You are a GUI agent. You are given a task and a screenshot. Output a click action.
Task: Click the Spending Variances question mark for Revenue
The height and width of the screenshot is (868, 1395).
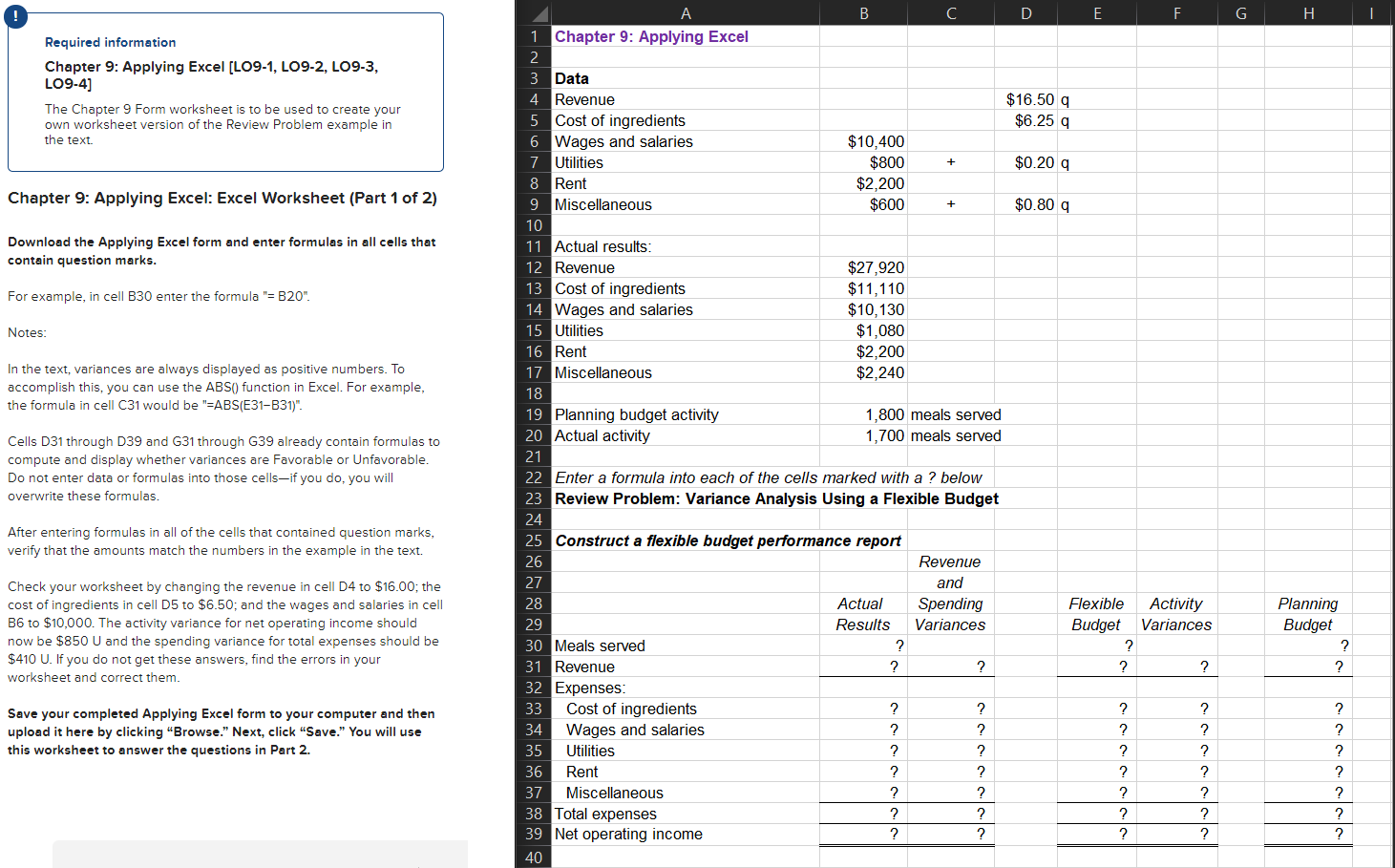pyautogui.click(x=981, y=667)
